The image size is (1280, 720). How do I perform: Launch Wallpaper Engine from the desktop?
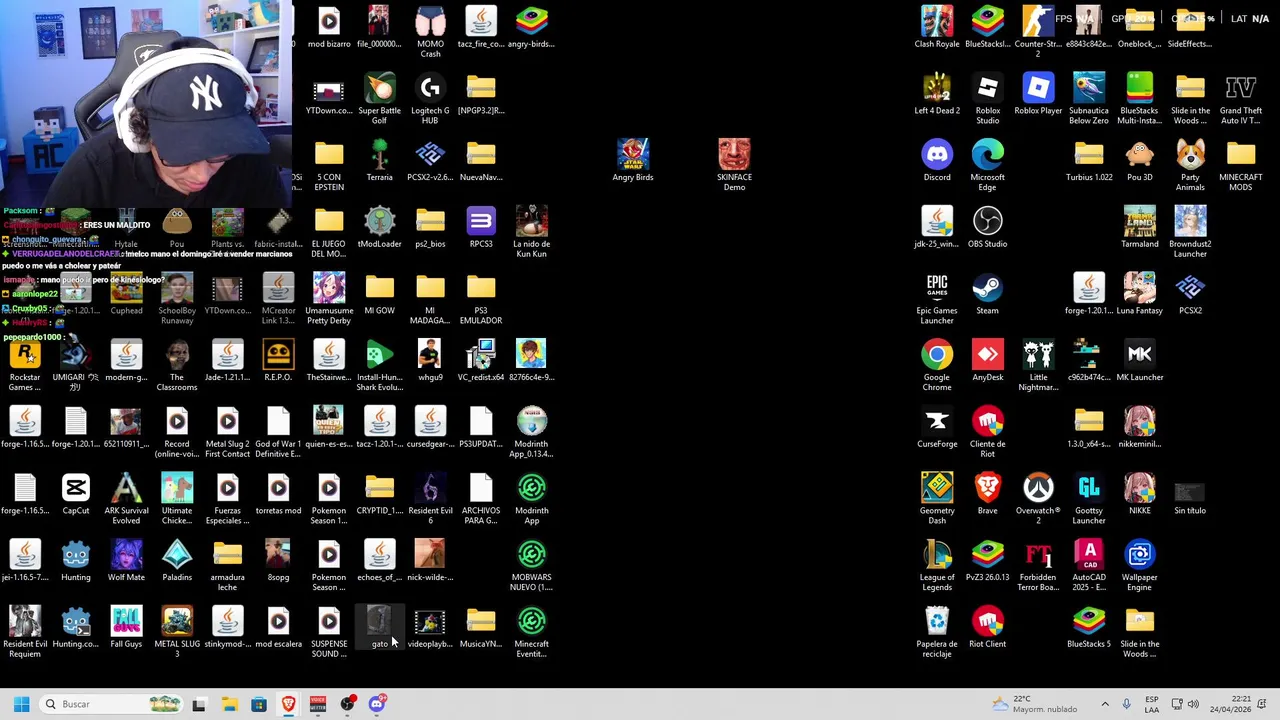click(1139, 565)
